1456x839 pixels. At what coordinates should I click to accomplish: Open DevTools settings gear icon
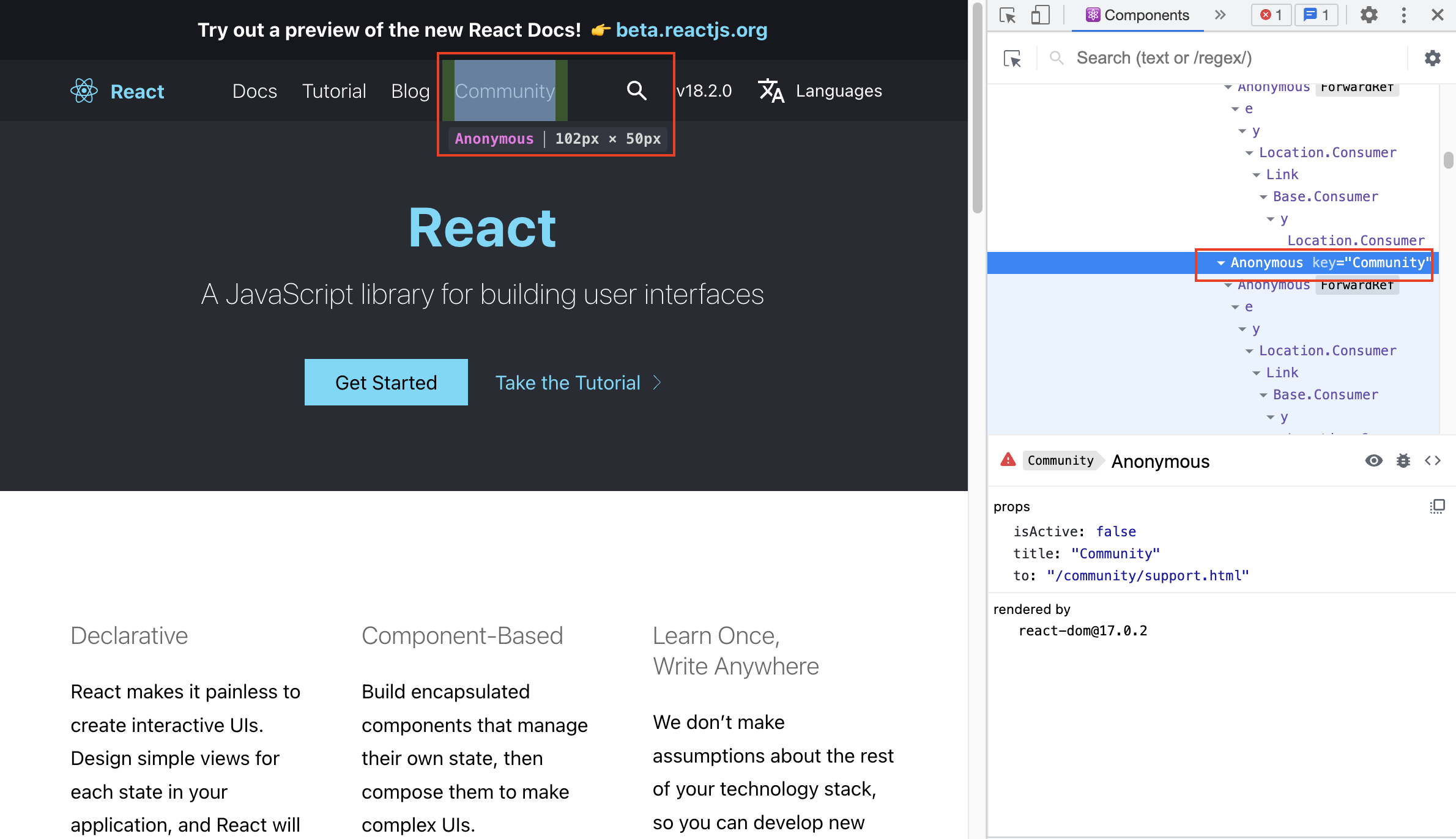pos(1369,15)
